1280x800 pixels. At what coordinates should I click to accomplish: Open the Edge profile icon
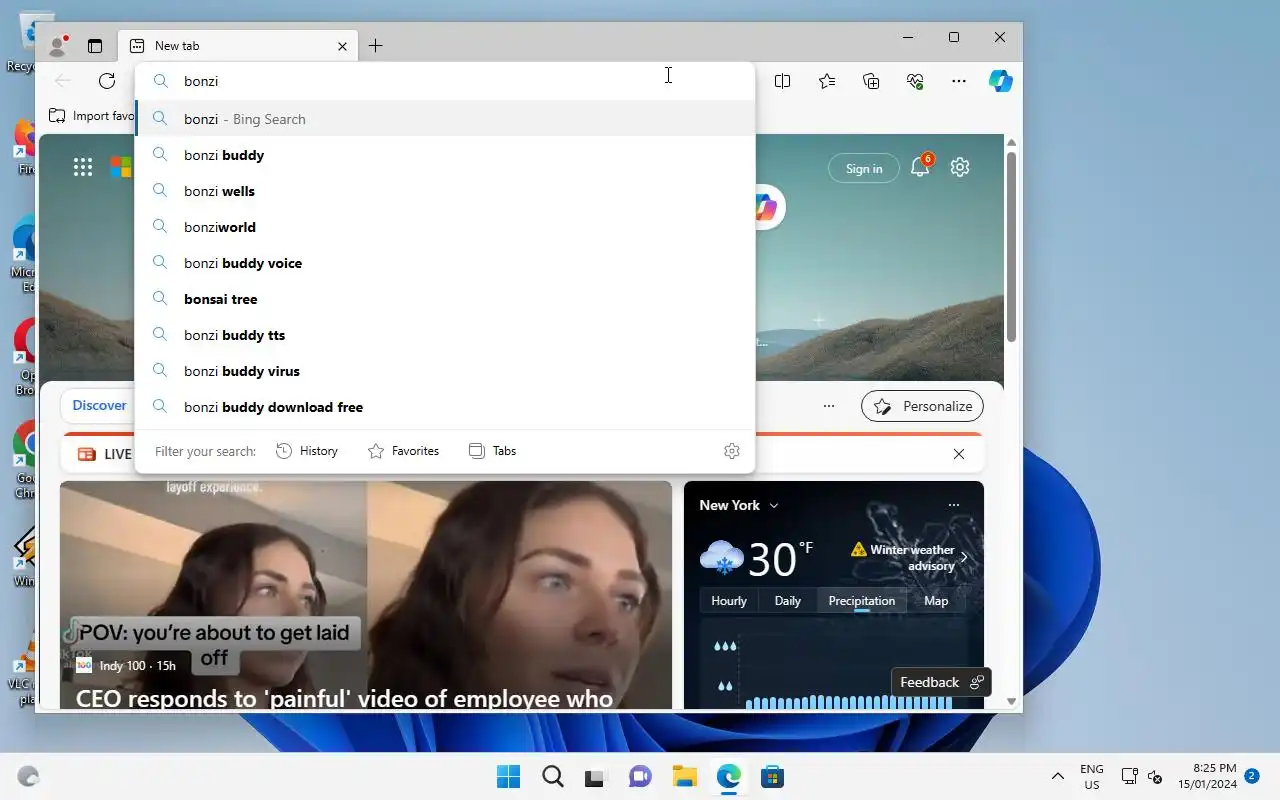[58, 46]
